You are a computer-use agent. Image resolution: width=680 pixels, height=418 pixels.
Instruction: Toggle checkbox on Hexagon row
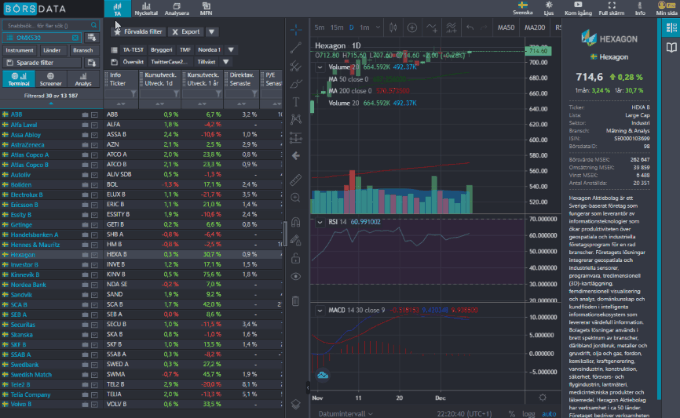point(95,255)
